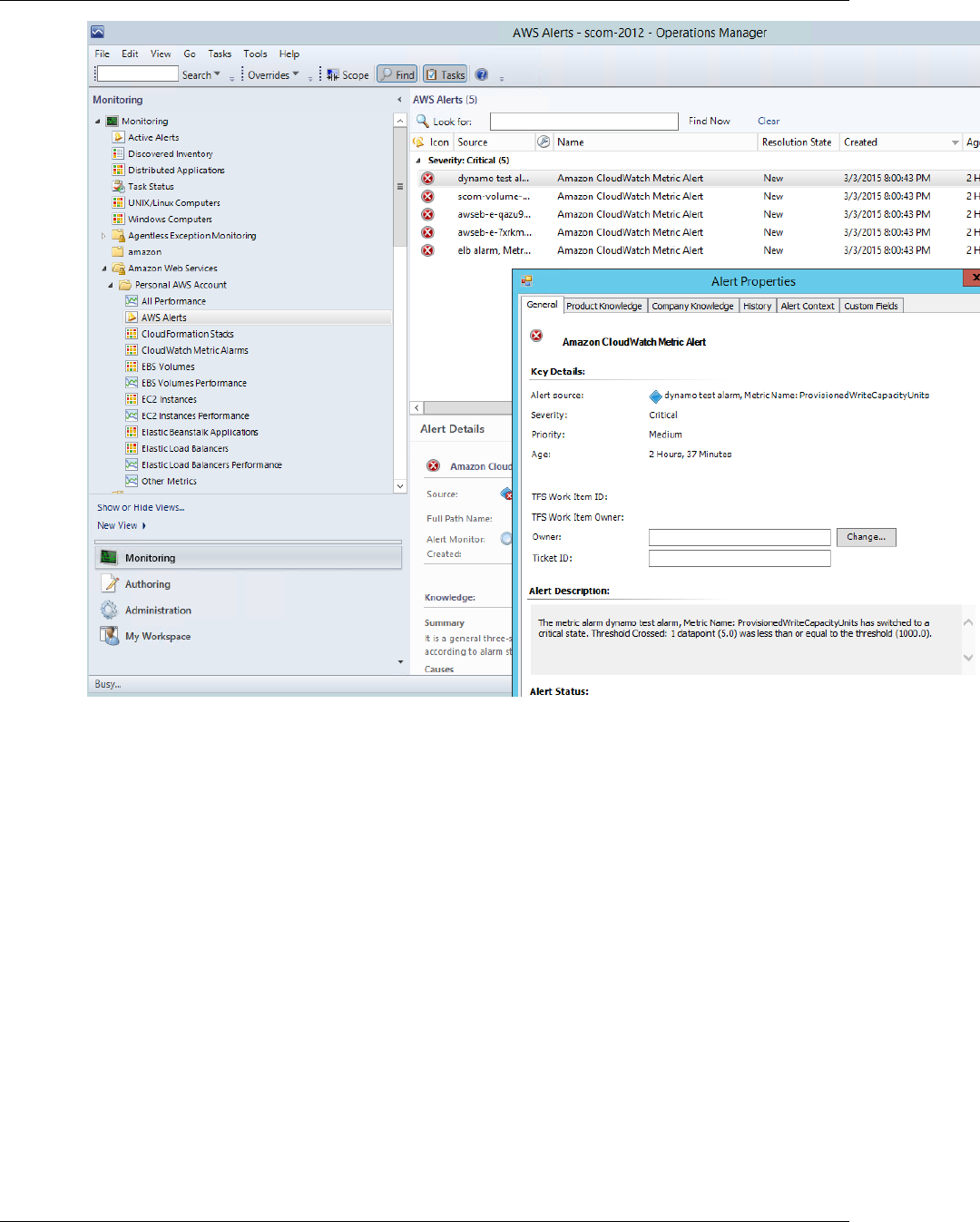
Task: Select Windows Computers view icon
Action: click(118, 219)
